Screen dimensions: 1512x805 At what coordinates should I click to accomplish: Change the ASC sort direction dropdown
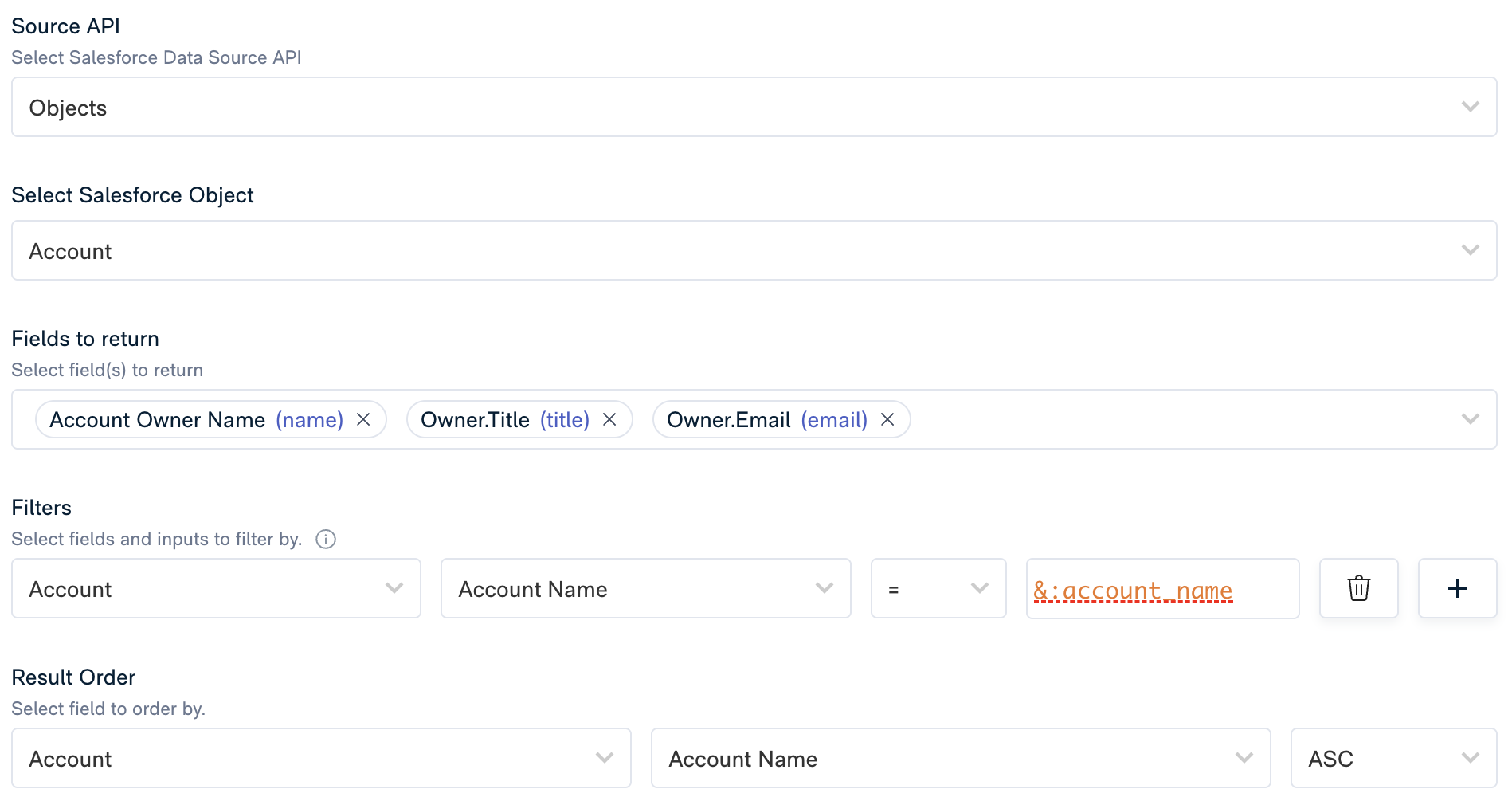(1393, 758)
